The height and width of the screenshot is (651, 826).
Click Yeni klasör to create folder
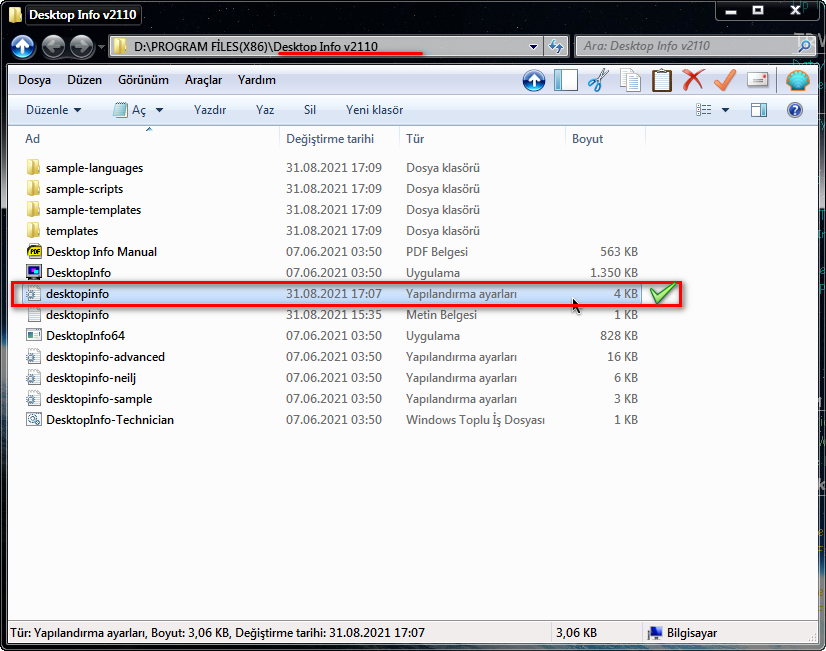375,110
